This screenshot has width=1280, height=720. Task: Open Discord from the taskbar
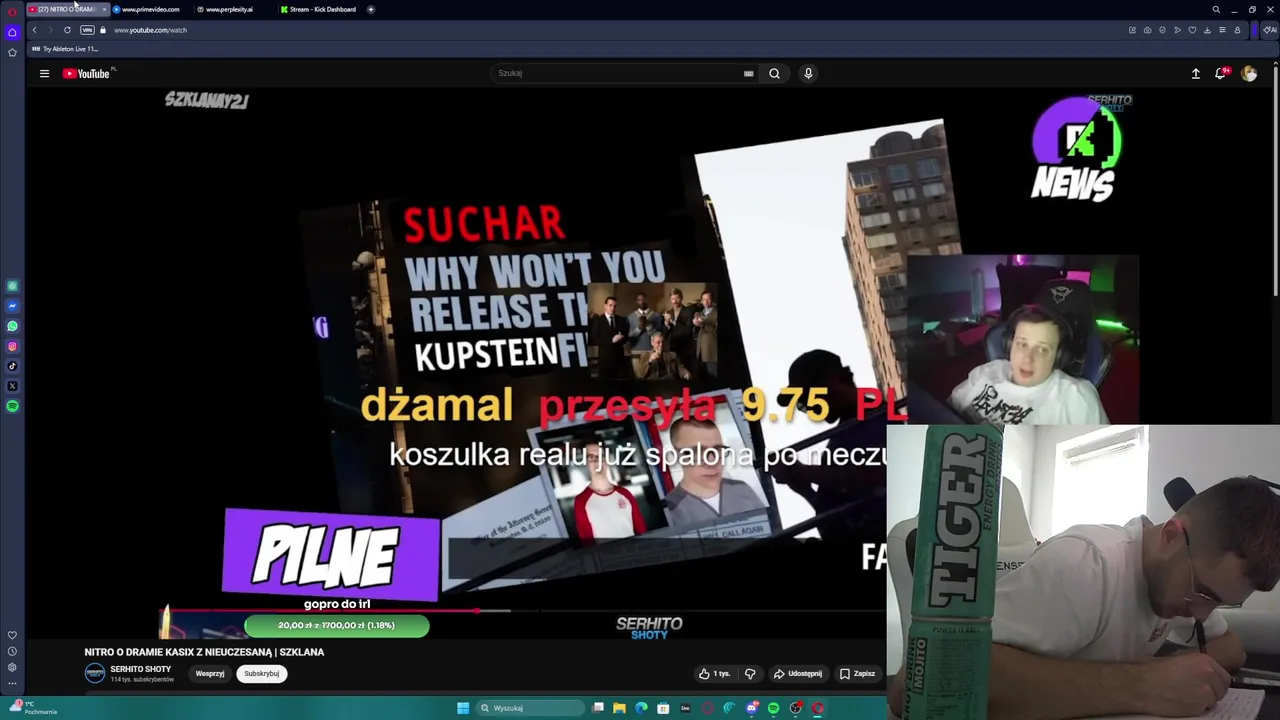coord(752,708)
